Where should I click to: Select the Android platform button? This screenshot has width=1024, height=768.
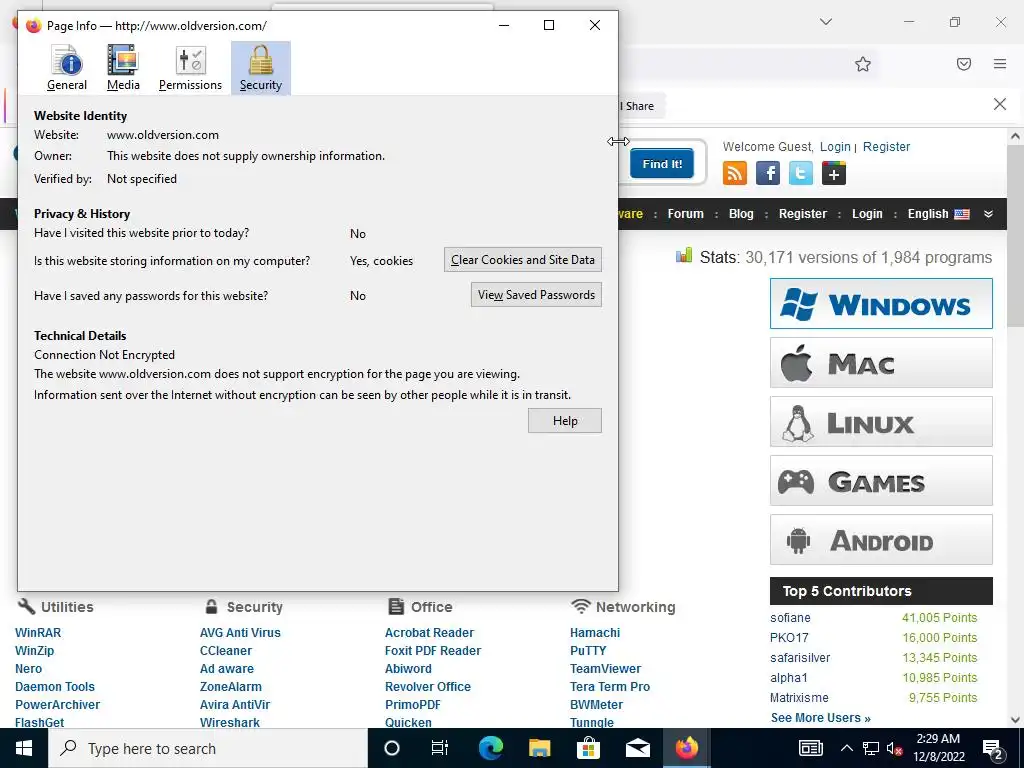point(881,539)
